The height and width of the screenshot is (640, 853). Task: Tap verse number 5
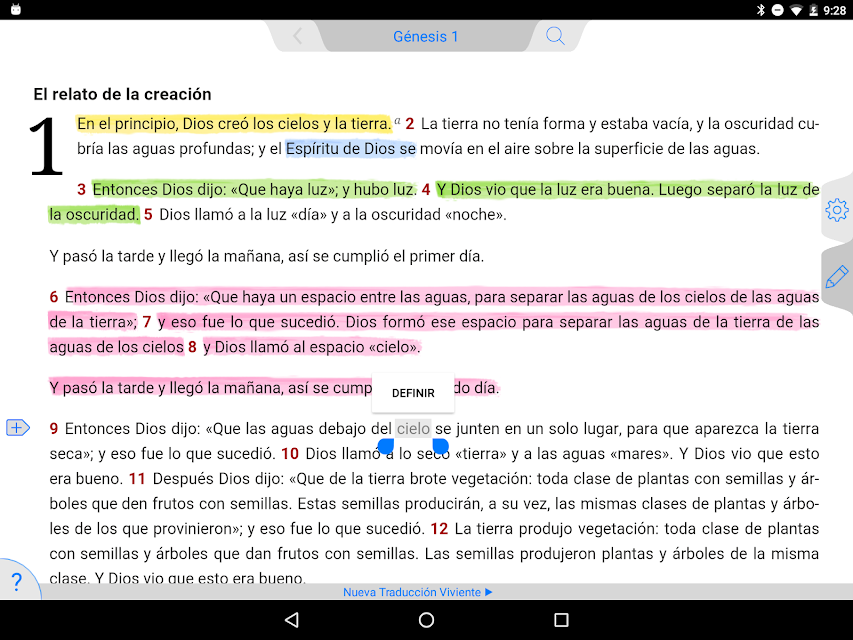coord(148,214)
